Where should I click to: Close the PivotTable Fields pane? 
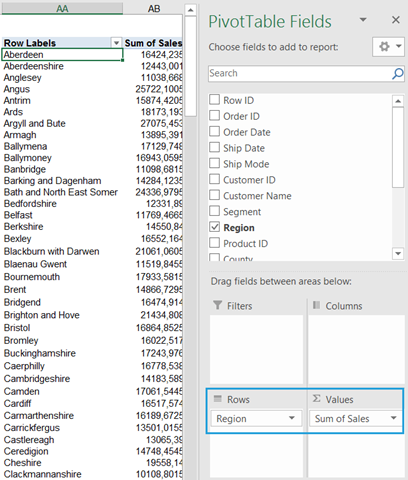[396, 20]
